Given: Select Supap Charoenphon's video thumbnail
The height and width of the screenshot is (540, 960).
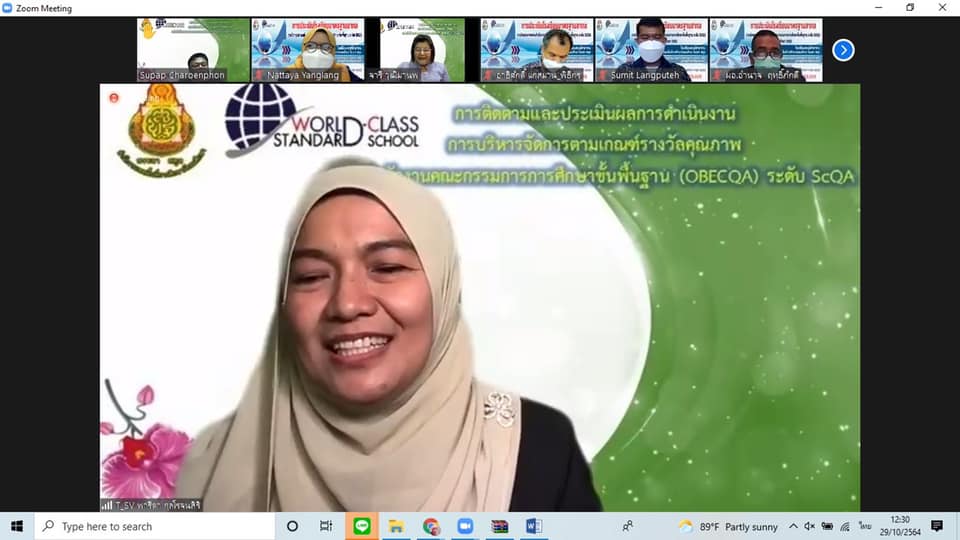Looking at the screenshot, I should tap(193, 50).
